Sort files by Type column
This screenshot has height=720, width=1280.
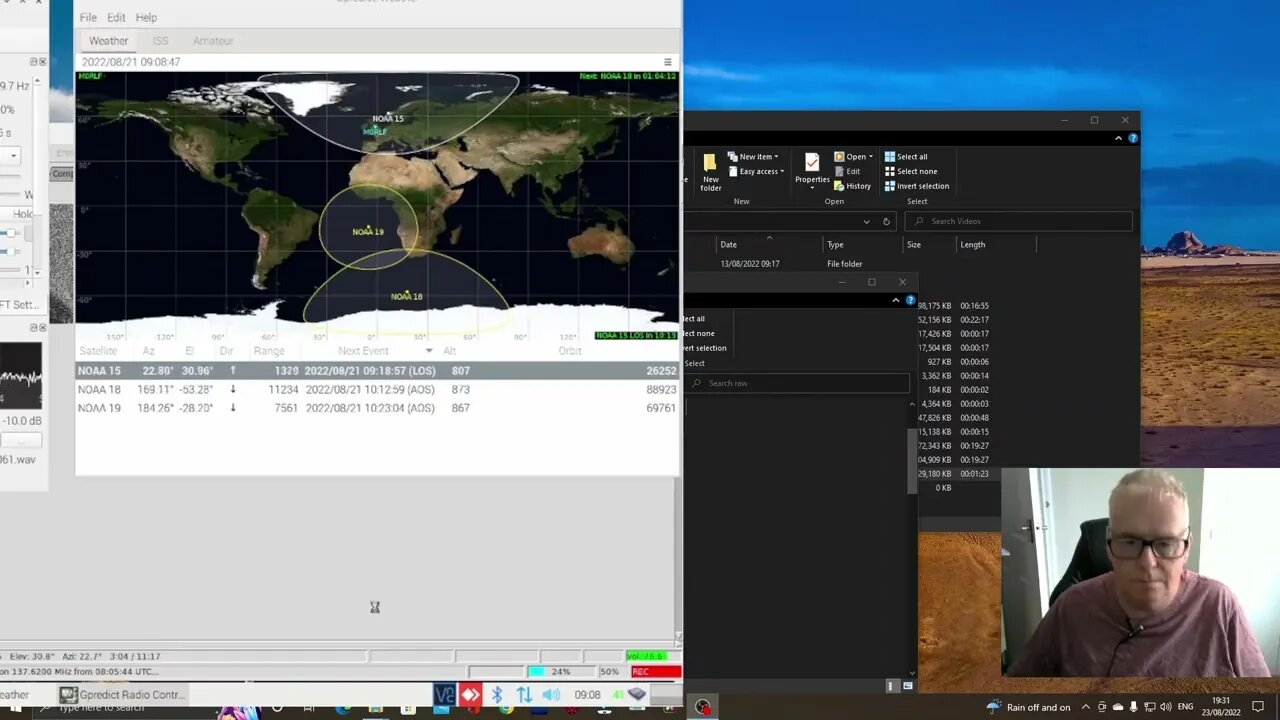click(835, 245)
